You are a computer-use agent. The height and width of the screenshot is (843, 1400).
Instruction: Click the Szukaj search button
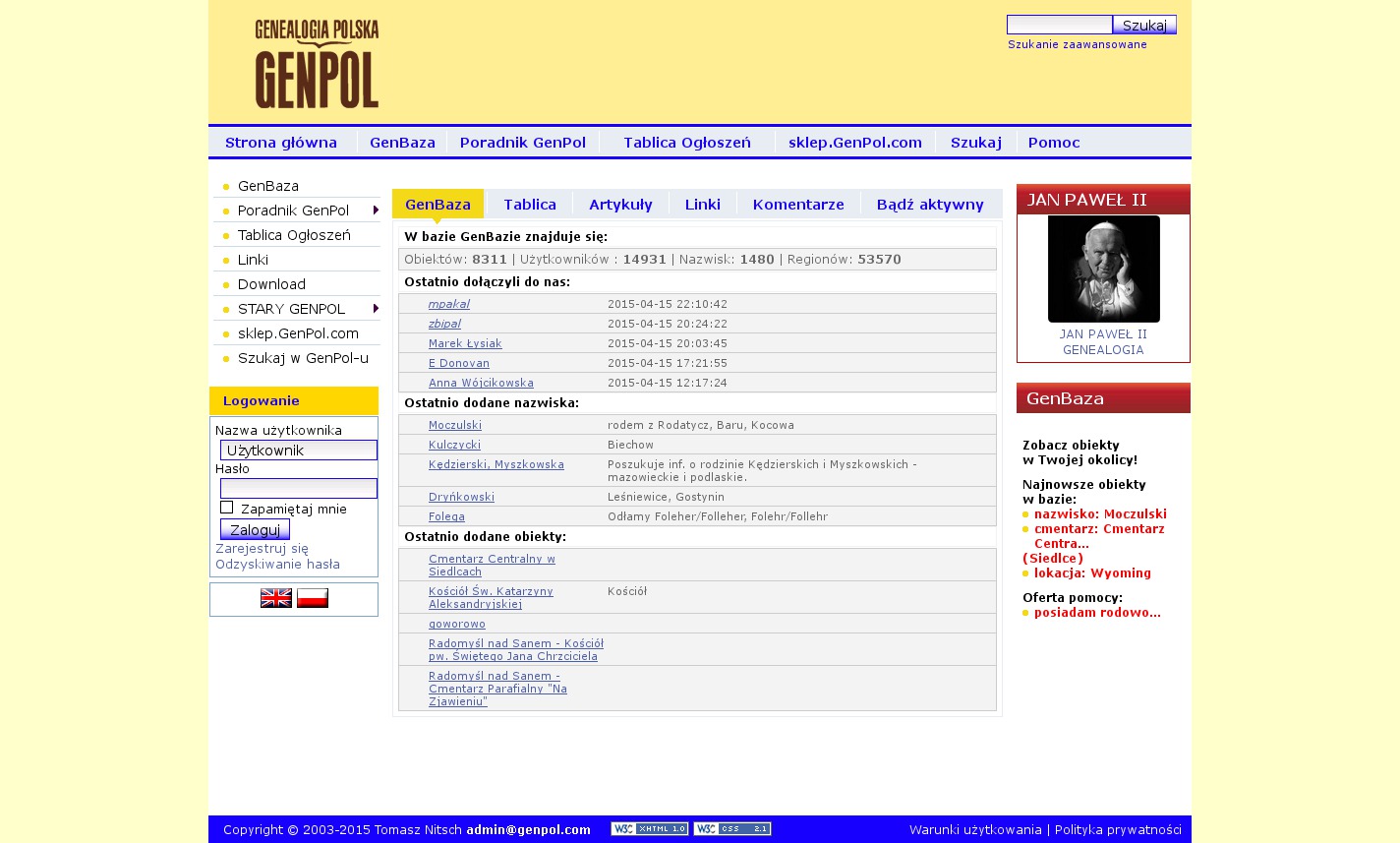pyautogui.click(x=1144, y=26)
